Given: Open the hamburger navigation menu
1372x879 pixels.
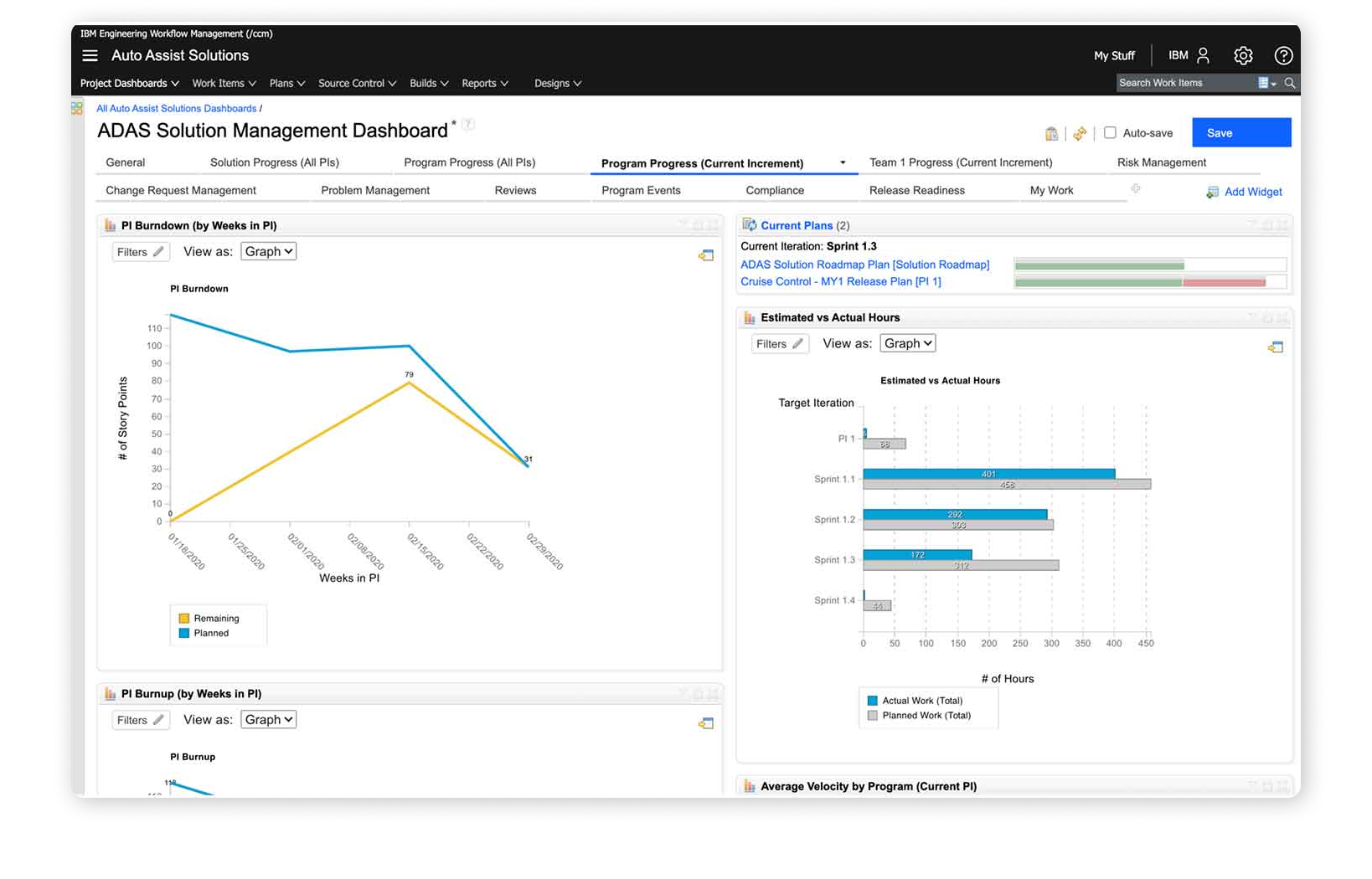Looking at the screenshot, I should [90, 55].
